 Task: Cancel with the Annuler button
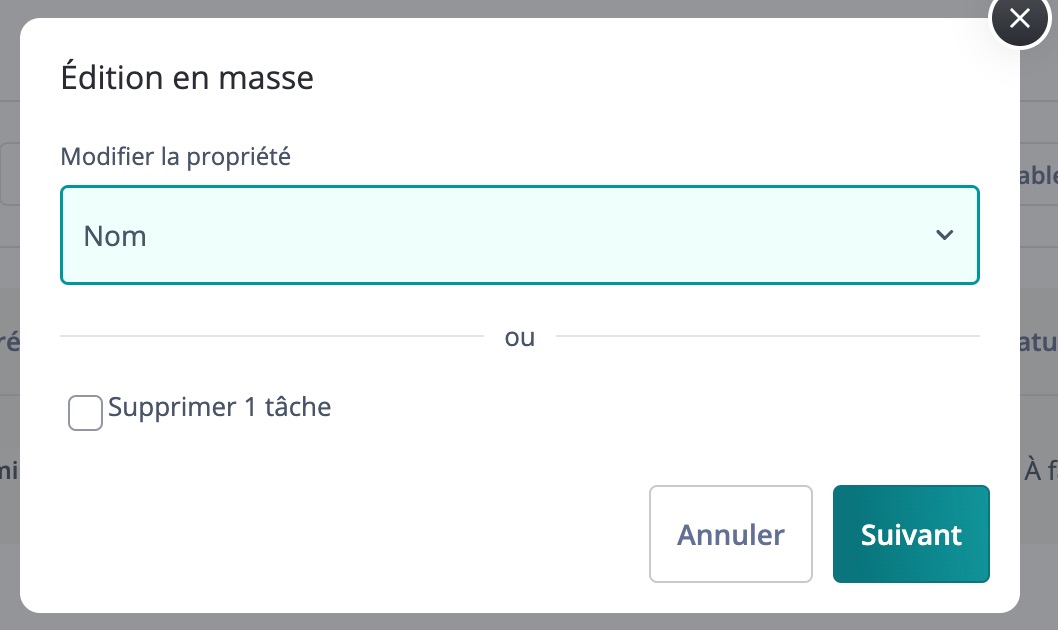pyautogui.click(x=731, y=534)
